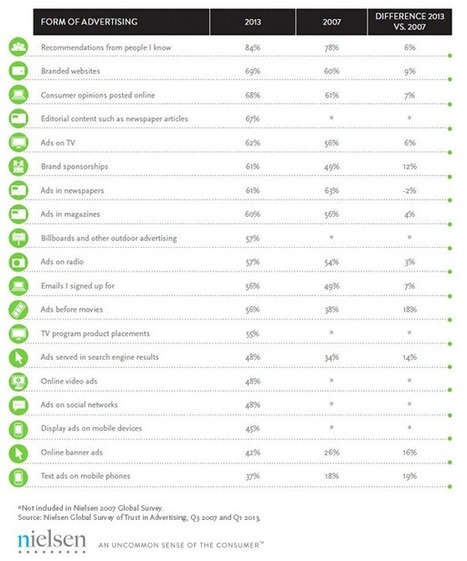The height and width of the screenshot is (561, 467).
Task: Click the 2007 column header
Action: pyautogui.click(x=331, y=22)
